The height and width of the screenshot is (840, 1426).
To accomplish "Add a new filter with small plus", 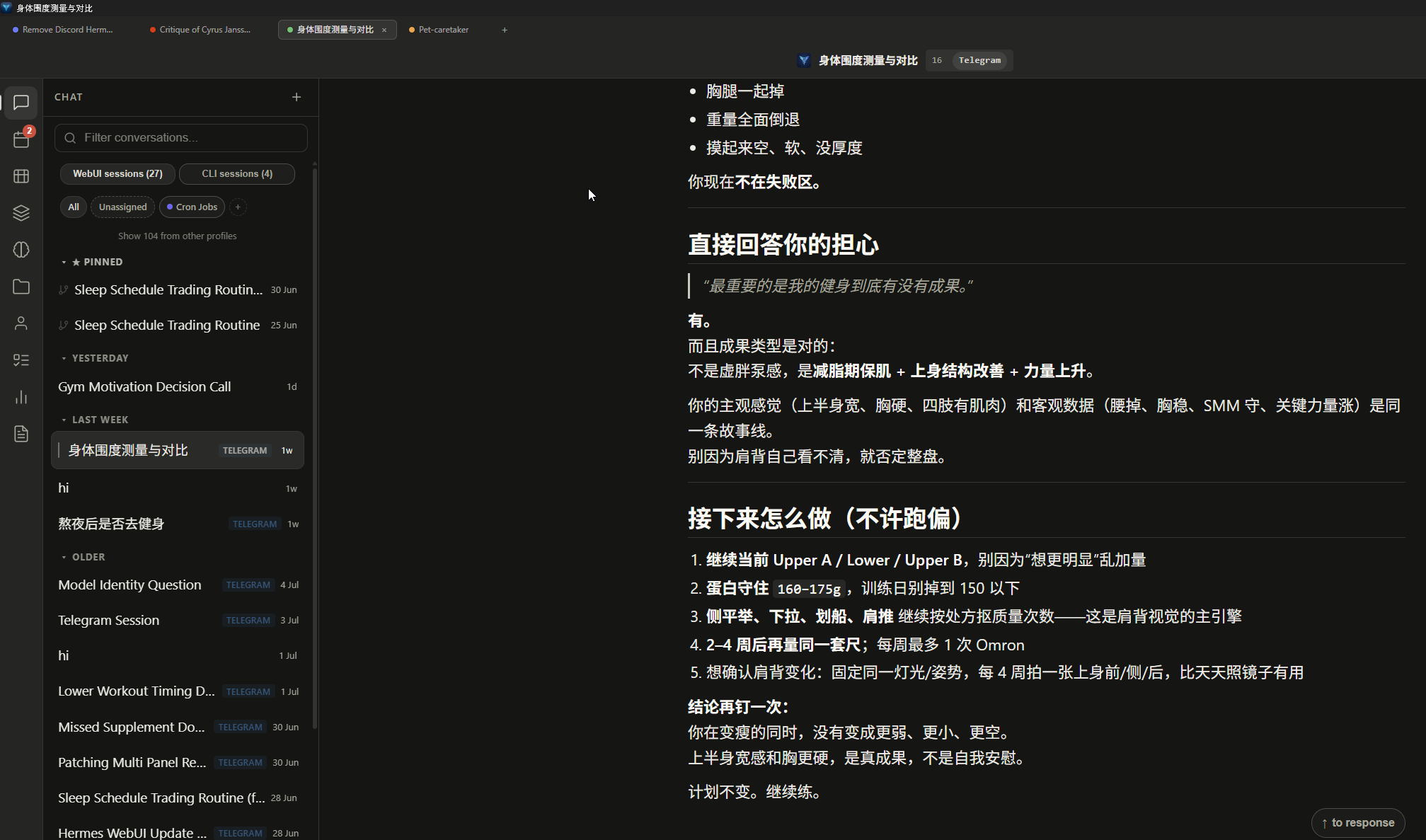I will [238, 207].
